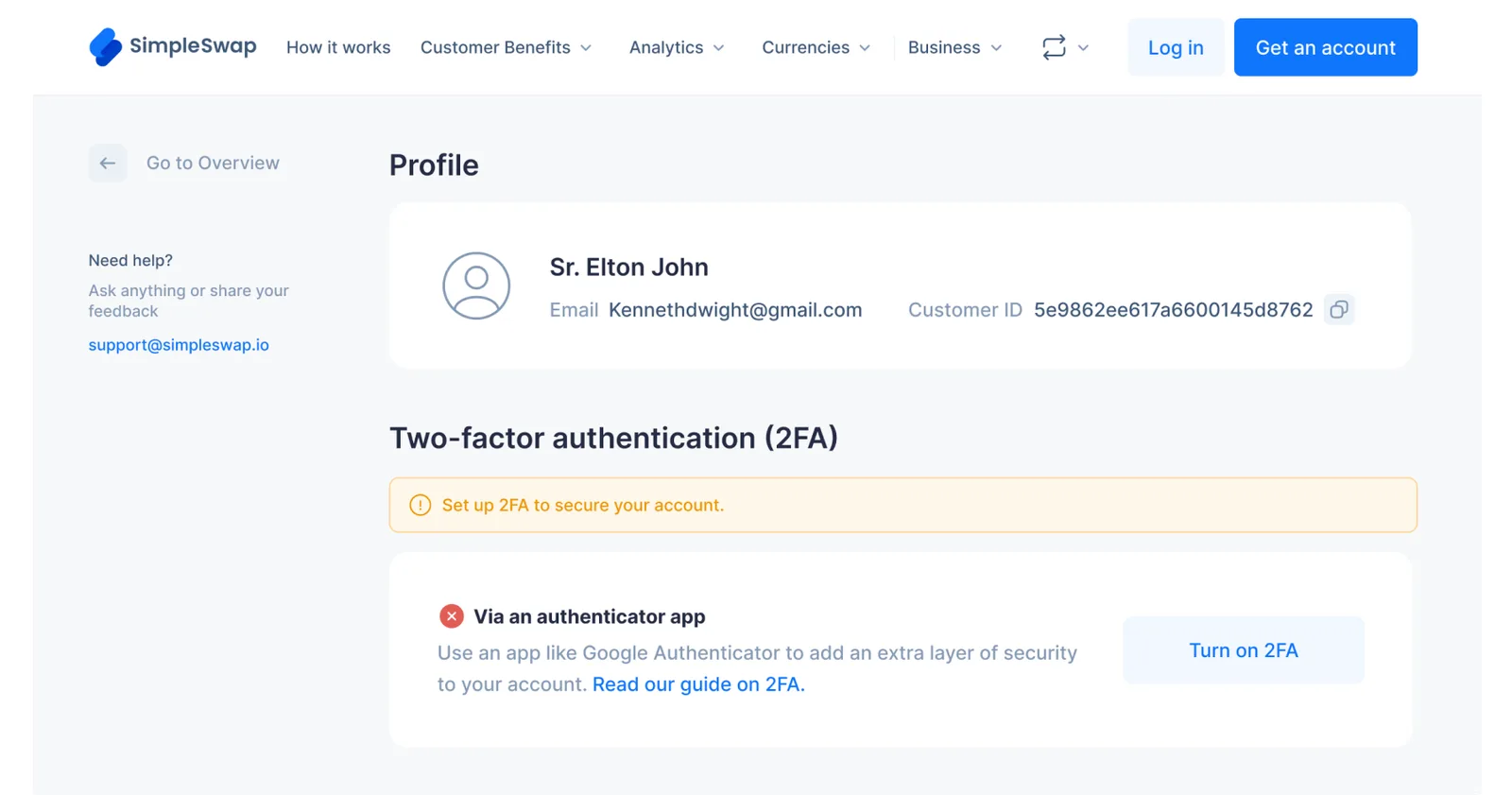This screenshot has width=1512, height=795.
Task: Expand the Analytics dropdown
Action: (x=677, y=47)
